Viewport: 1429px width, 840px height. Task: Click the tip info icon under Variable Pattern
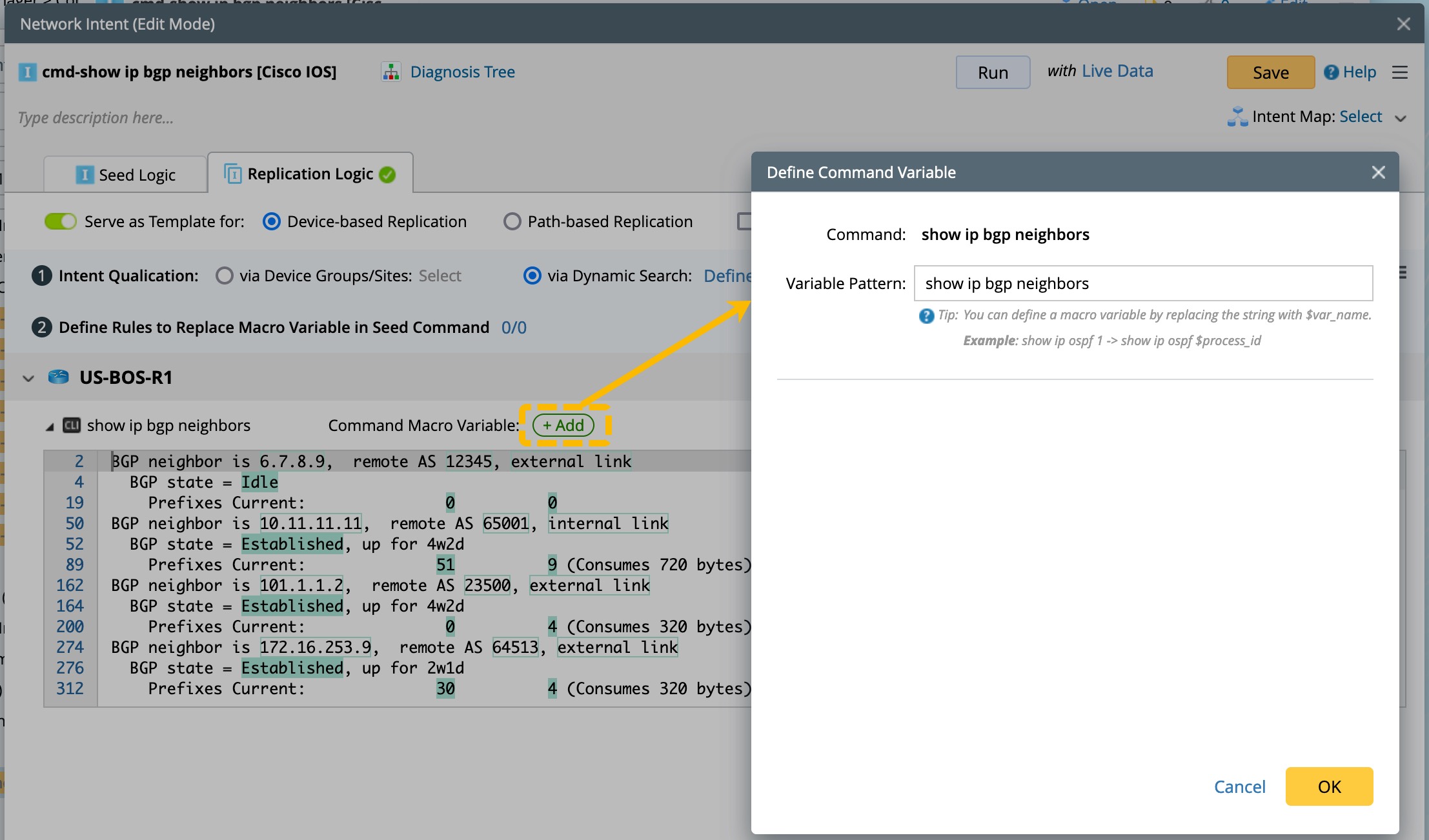pyautogui.click(x=926, y=315)
